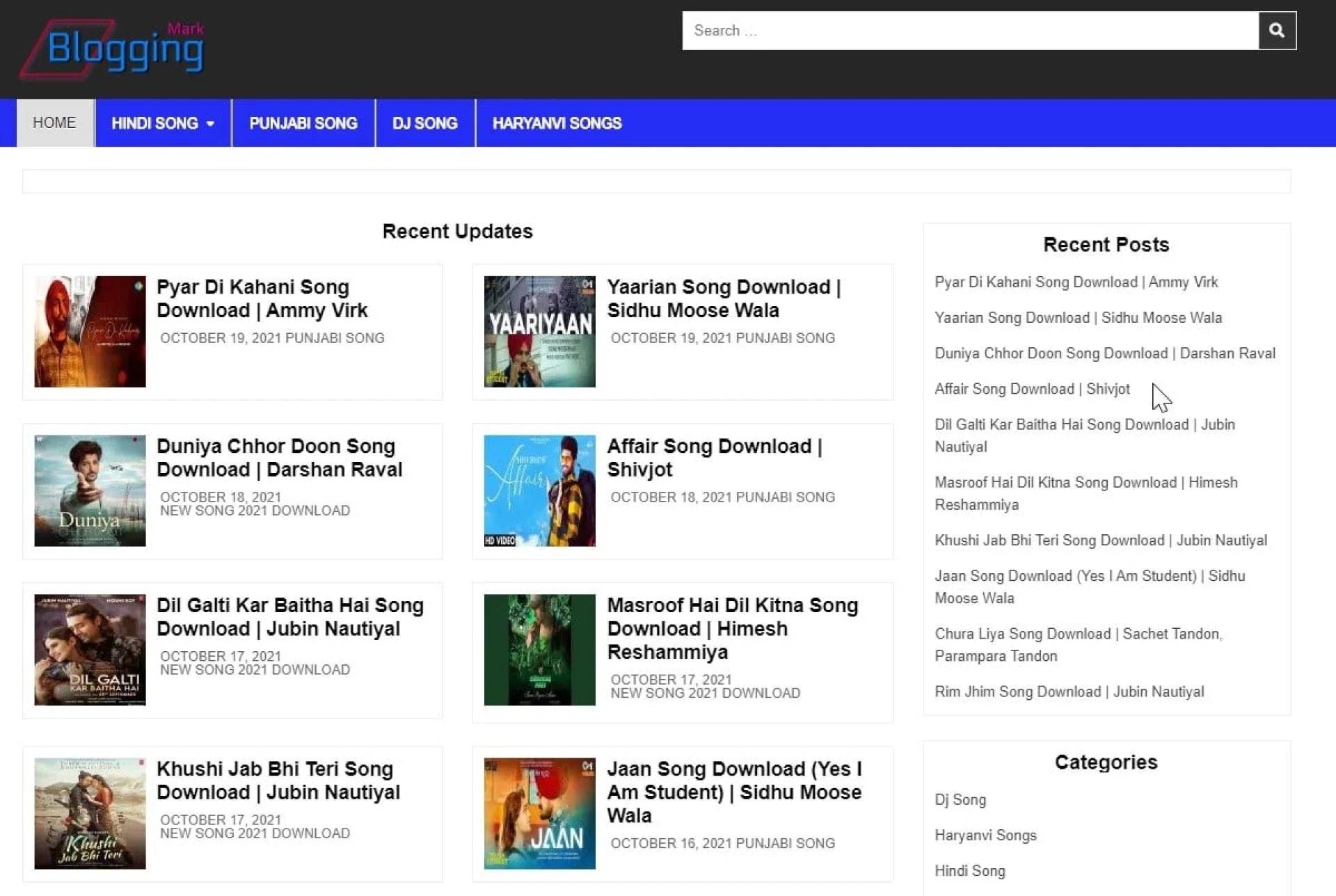1336x896 pixels.
Task: Open the Pyar Di Kahani thumbnail image
Action: 90,331
